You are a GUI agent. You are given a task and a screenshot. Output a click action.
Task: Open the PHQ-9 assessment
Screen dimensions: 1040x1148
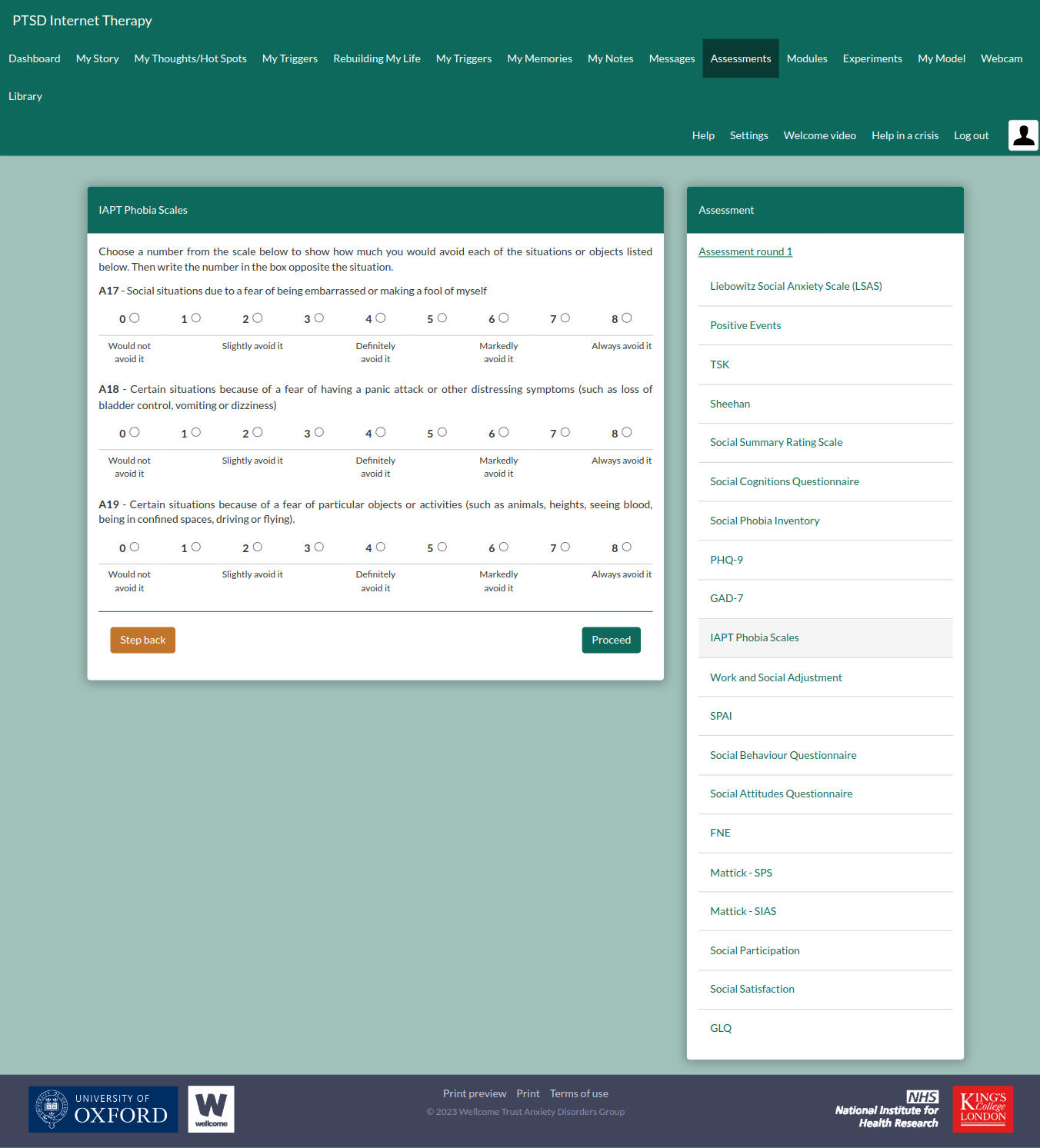(x=726, y=560)
